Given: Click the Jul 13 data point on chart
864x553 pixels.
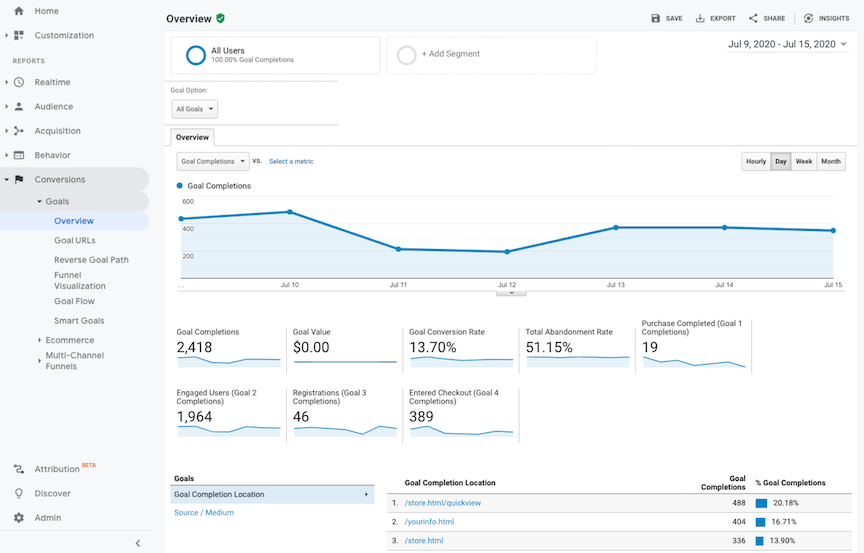Looking at the screenshot, I should point(615,227).
